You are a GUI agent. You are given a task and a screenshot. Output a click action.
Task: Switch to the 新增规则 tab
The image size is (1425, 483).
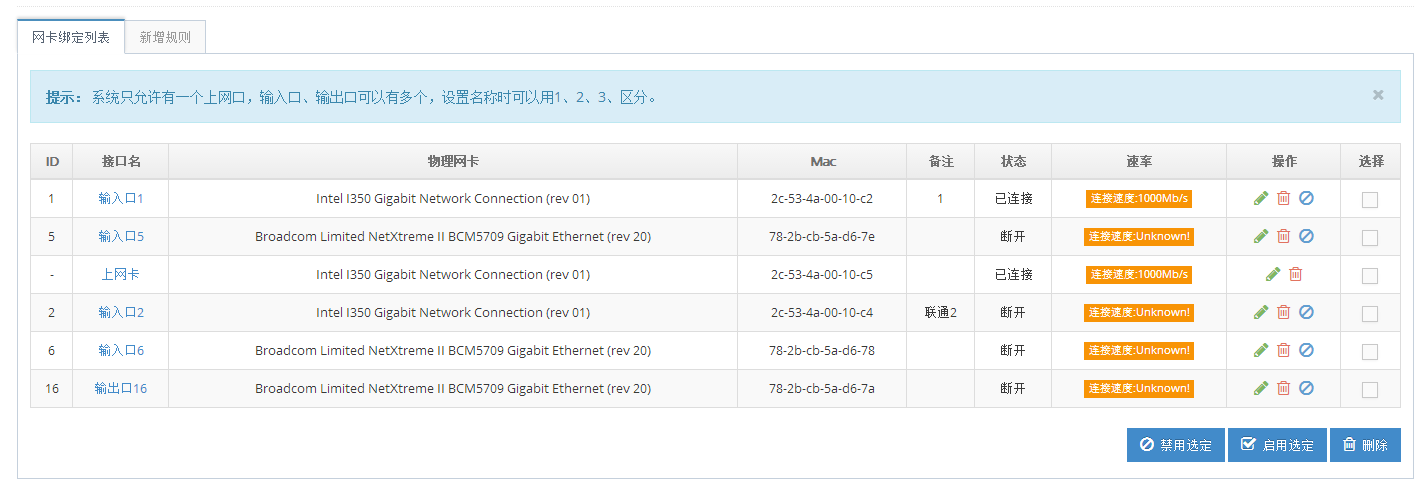[165, 37]
